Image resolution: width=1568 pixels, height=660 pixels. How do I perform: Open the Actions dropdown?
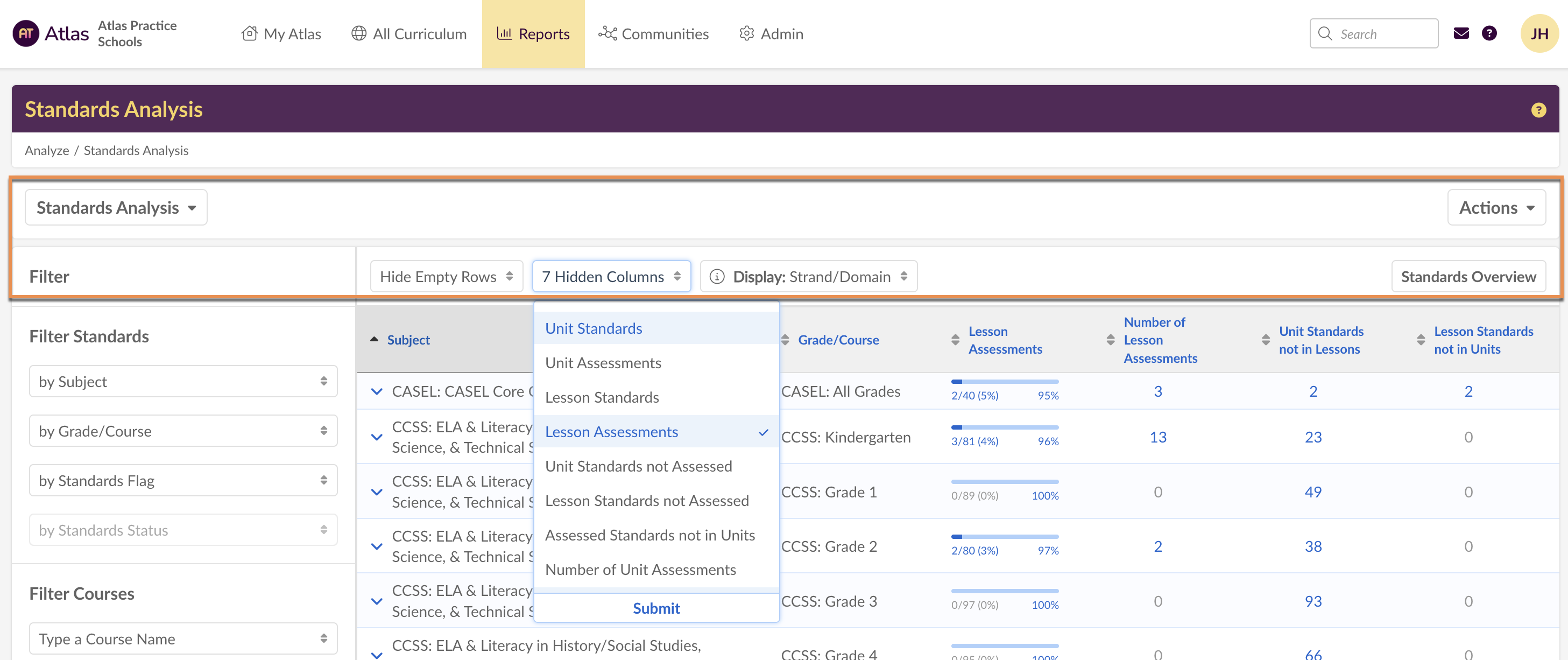[1495, 208]
